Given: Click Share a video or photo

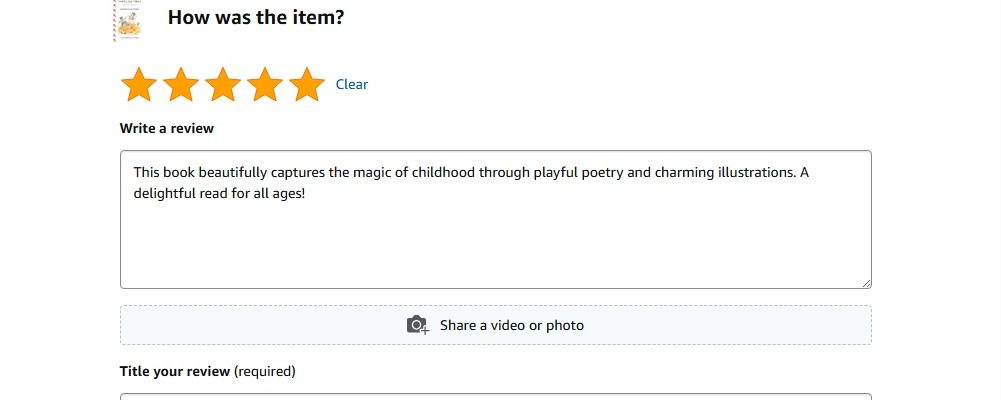Looking at the screenshot, I should (x=495, y=325).
